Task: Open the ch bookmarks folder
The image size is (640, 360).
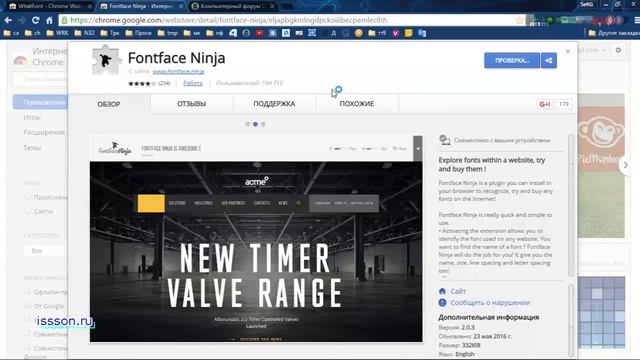Action: point(33,33)
